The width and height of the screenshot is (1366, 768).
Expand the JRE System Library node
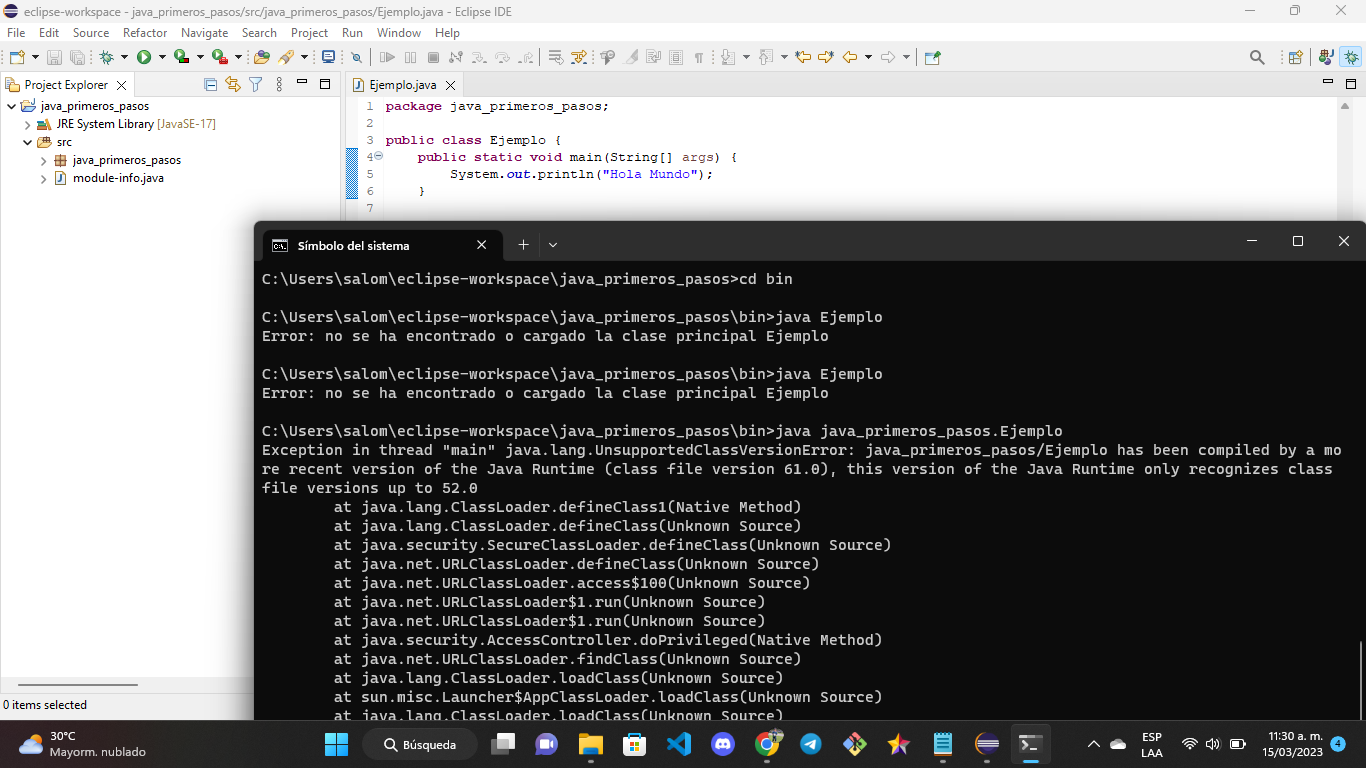pyautogui.click(x=28, y=124)
